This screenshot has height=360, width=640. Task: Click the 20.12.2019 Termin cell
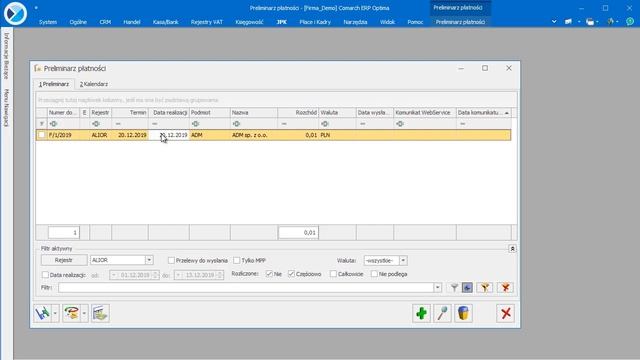[130, 135]
